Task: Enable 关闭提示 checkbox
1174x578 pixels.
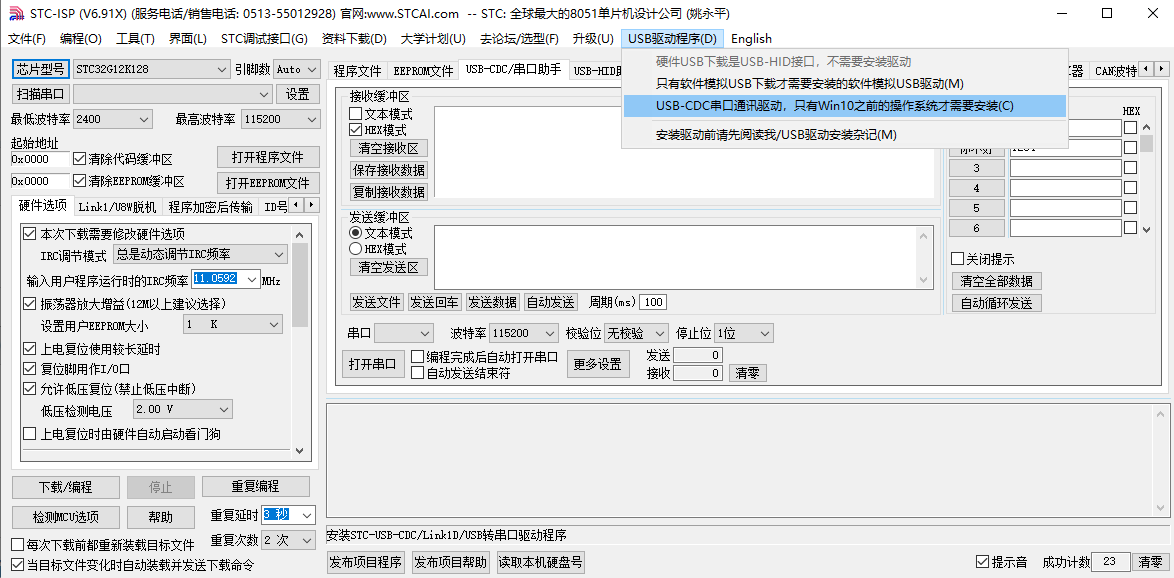Action: point(957,259)
